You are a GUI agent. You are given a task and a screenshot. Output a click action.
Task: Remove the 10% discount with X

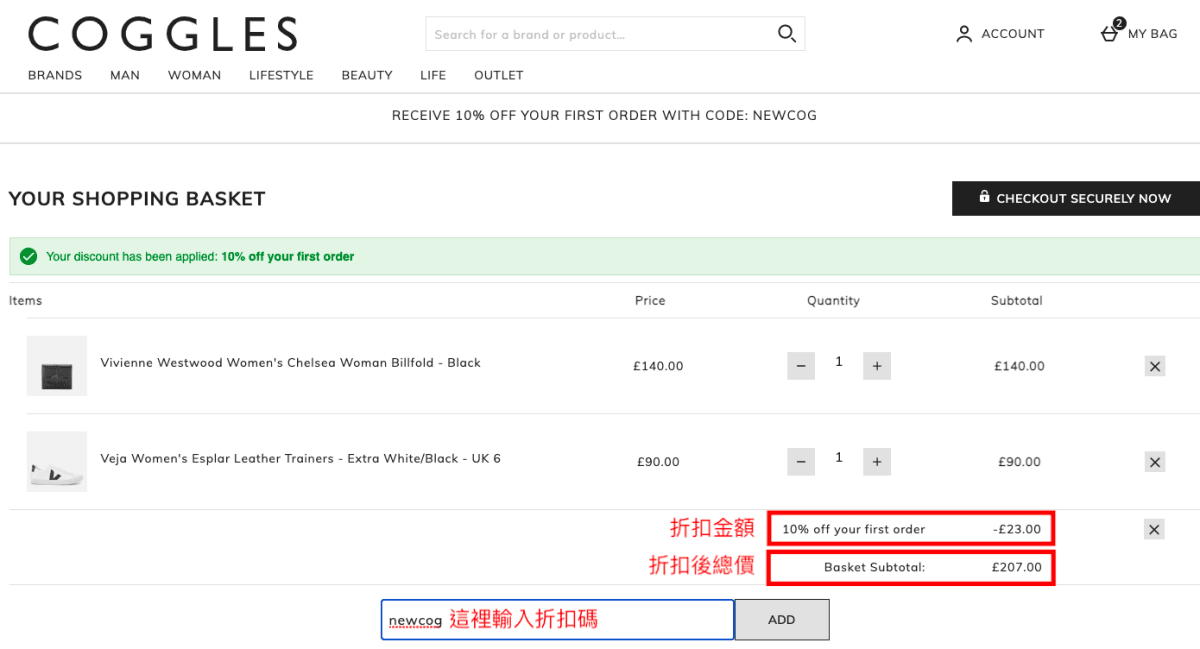click(x=1155, y=529)
